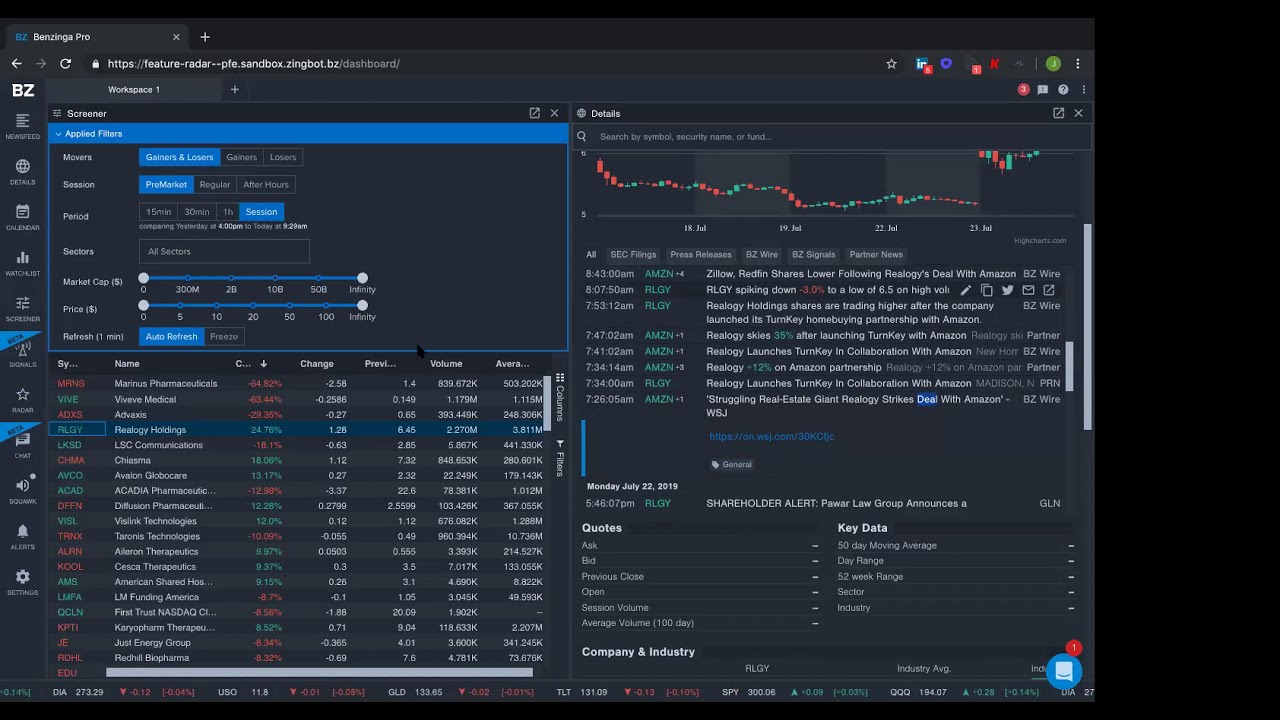This screenshot has width=1280, height=720.
Task: Click the General tag
Action: (x=732, y=465)
